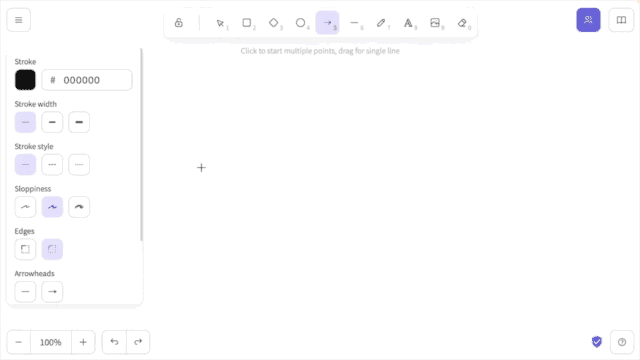Select the Diamond shape tool
640x360 pixels.
tap(273, 23)
